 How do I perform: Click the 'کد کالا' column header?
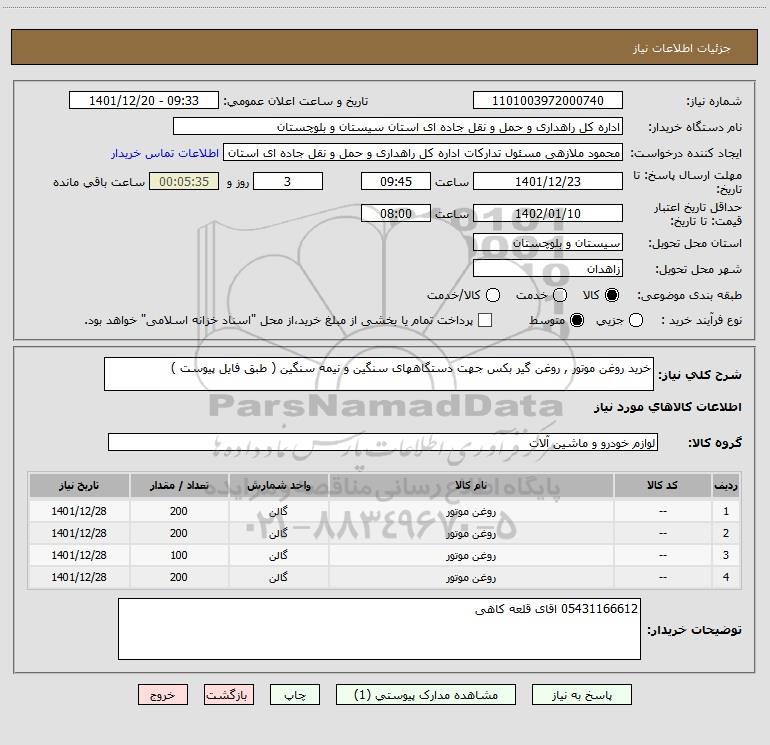click(662, 485)
